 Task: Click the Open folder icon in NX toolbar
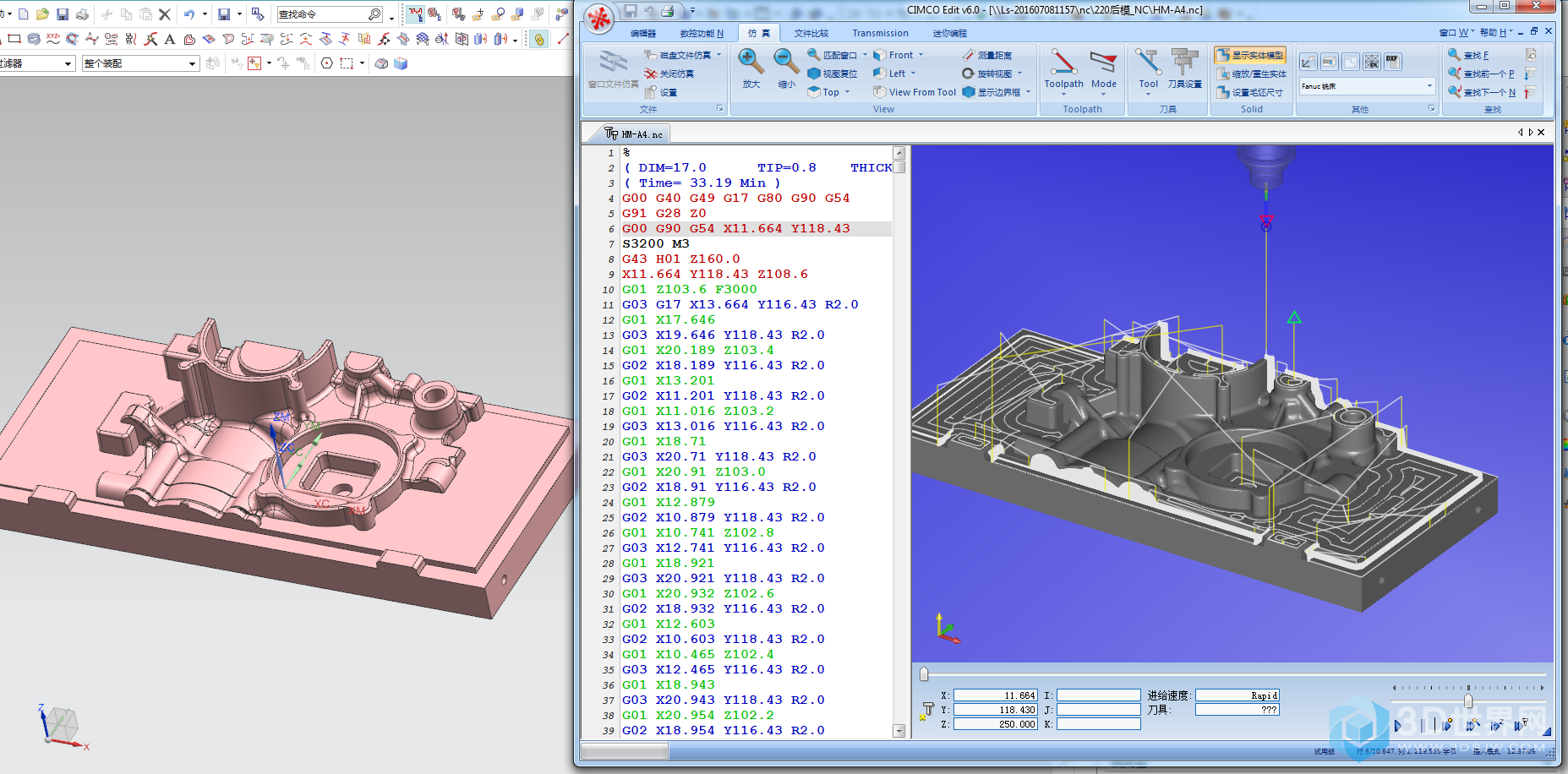point(42,14)
